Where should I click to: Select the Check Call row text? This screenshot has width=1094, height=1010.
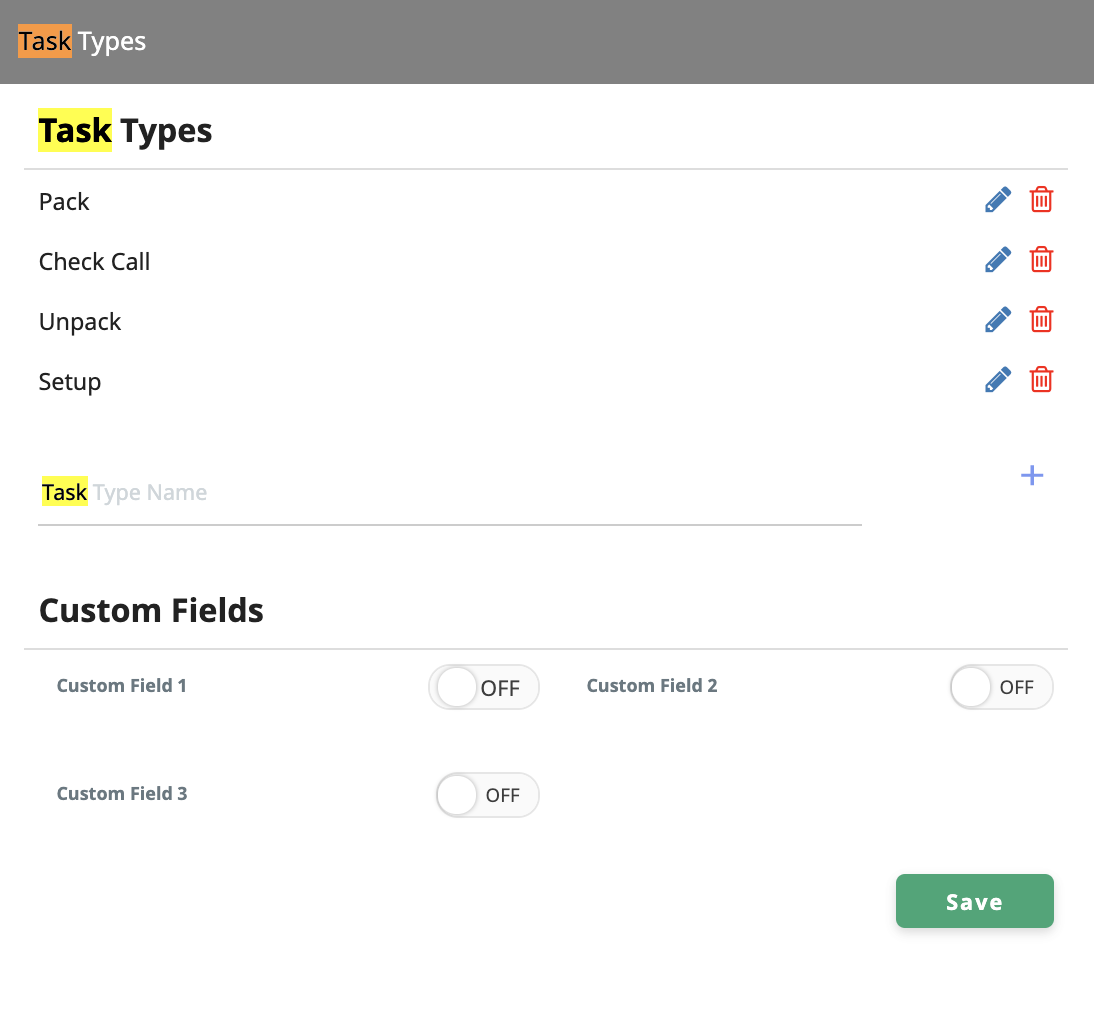point(94,262)
